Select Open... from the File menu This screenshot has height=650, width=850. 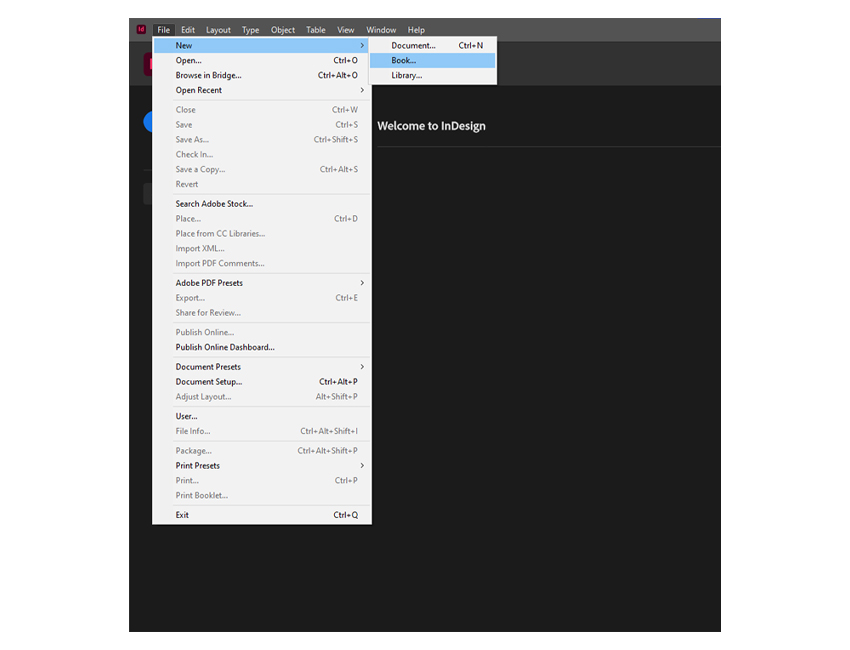[x=262, y=60]
